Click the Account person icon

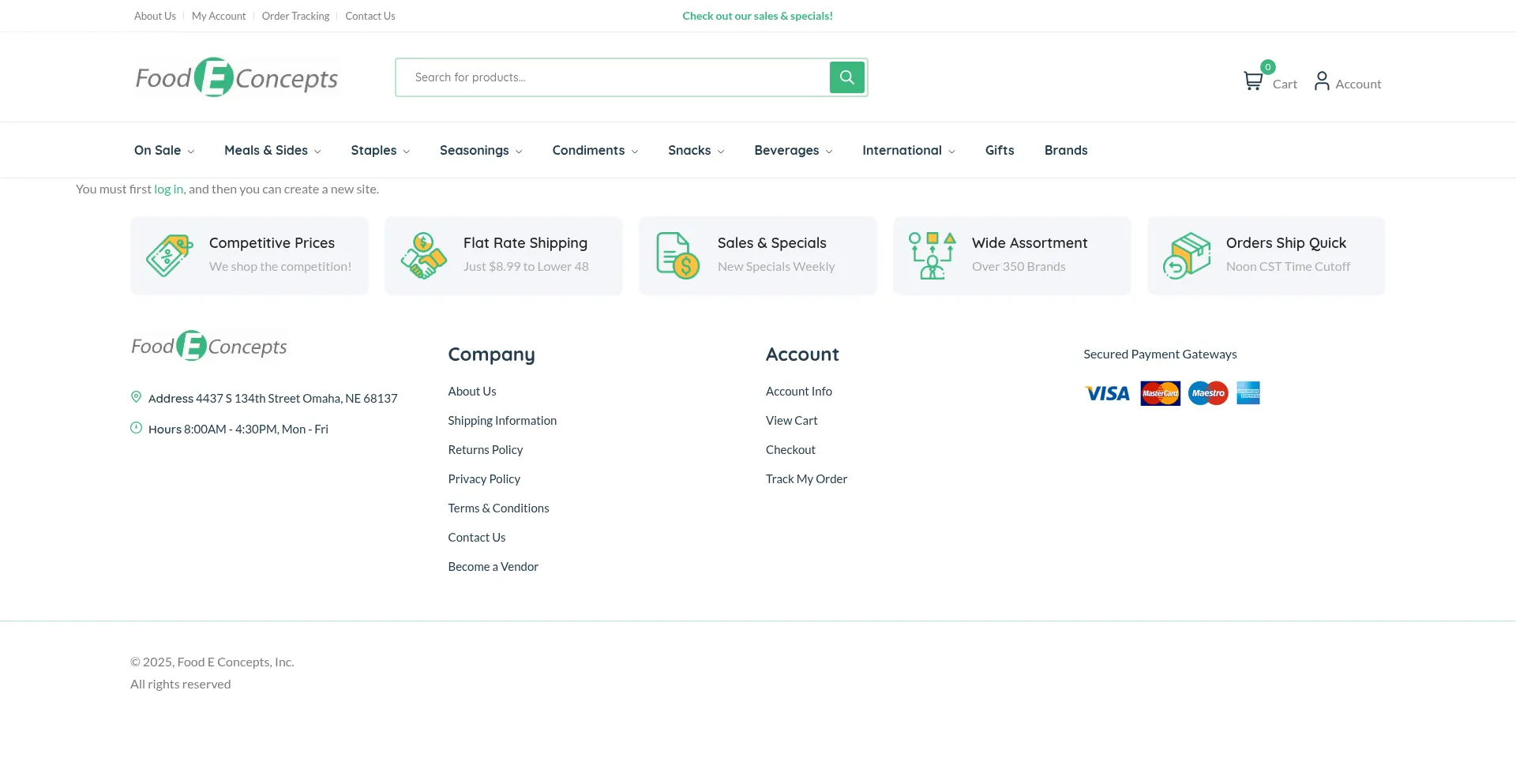[1322, 81]
